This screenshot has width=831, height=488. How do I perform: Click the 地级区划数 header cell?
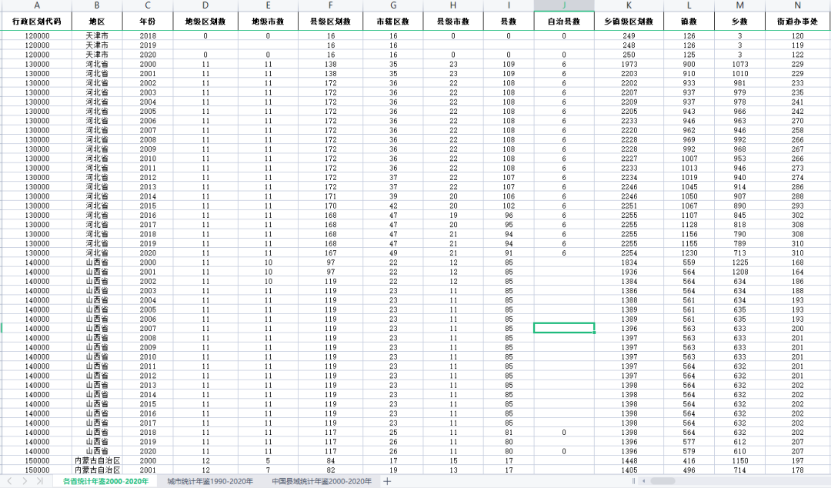click(x=206, y=21)
